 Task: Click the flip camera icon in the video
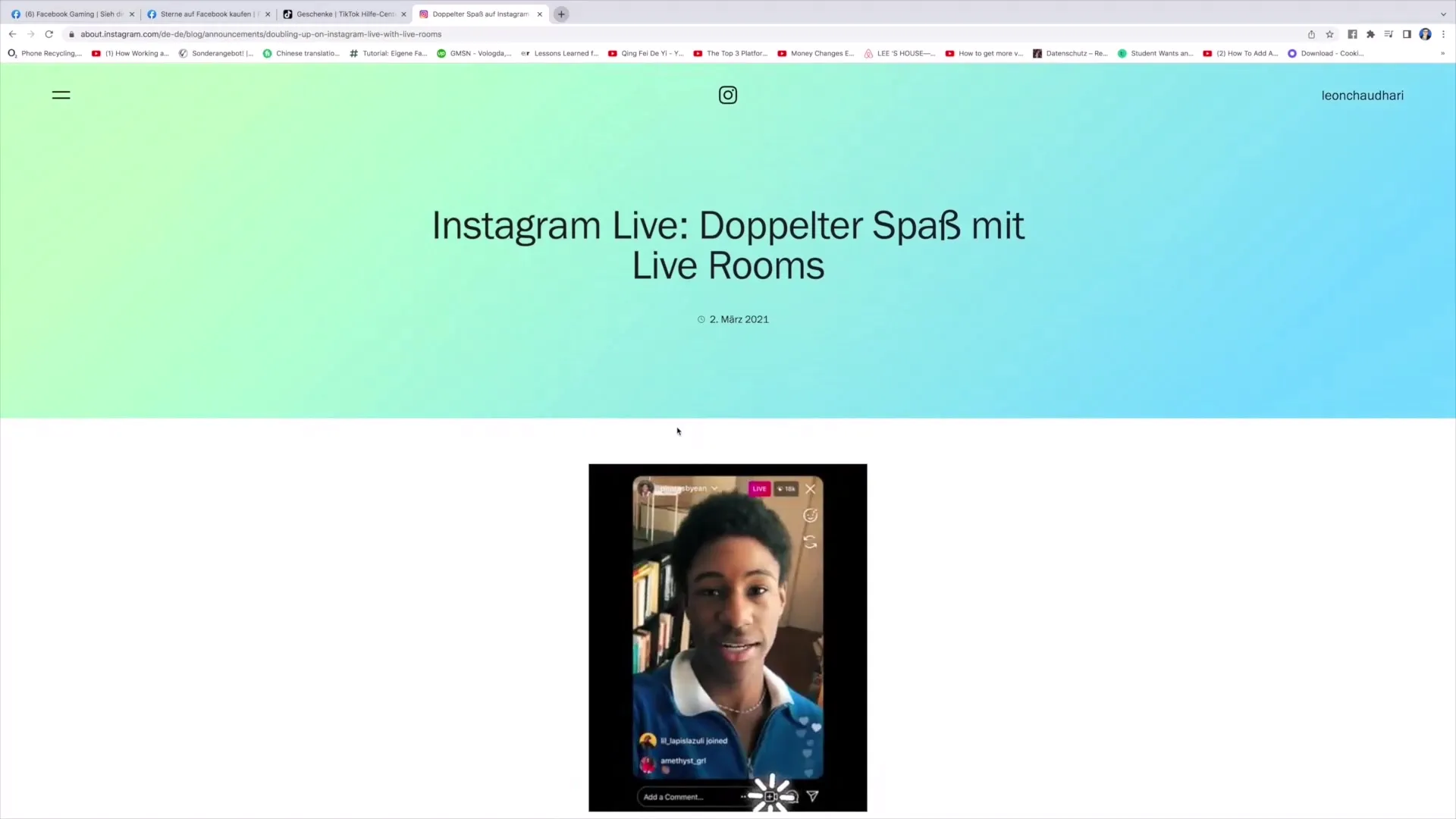(x=811, y=542)
